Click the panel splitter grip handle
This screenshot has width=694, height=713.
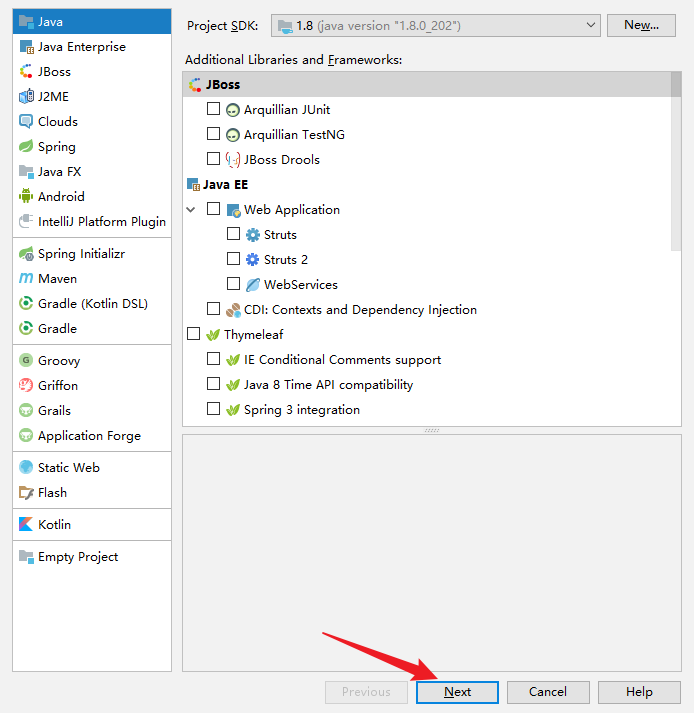432,430
